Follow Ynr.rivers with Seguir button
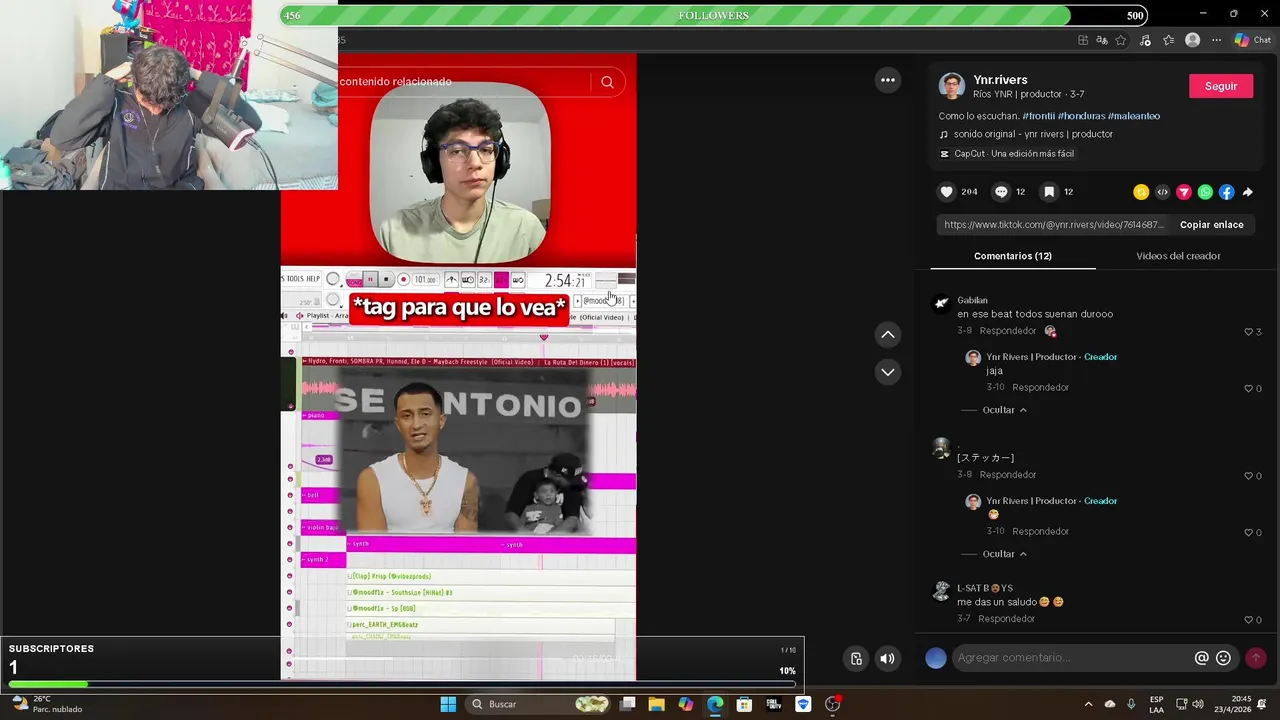 (x=1221, y=86)
